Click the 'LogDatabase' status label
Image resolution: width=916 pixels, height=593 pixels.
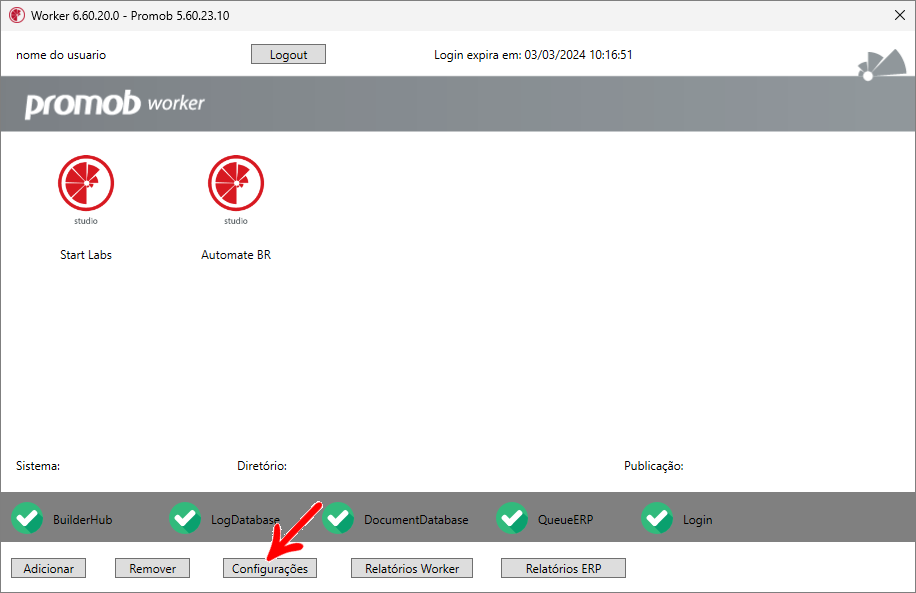tap(245, 519)
